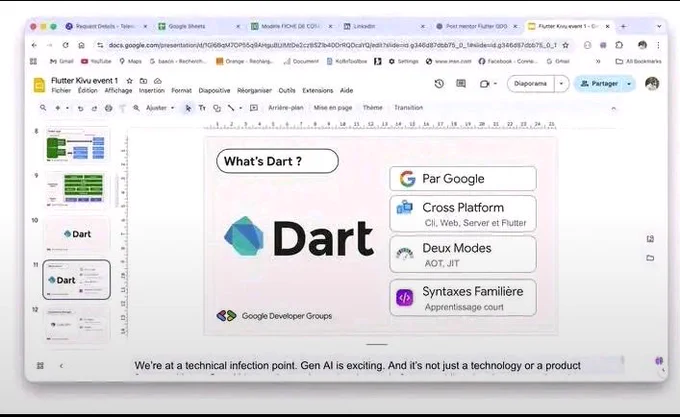The image size is (680, 417).
Task: Select the line tool
Action: (x=231, y=108)
